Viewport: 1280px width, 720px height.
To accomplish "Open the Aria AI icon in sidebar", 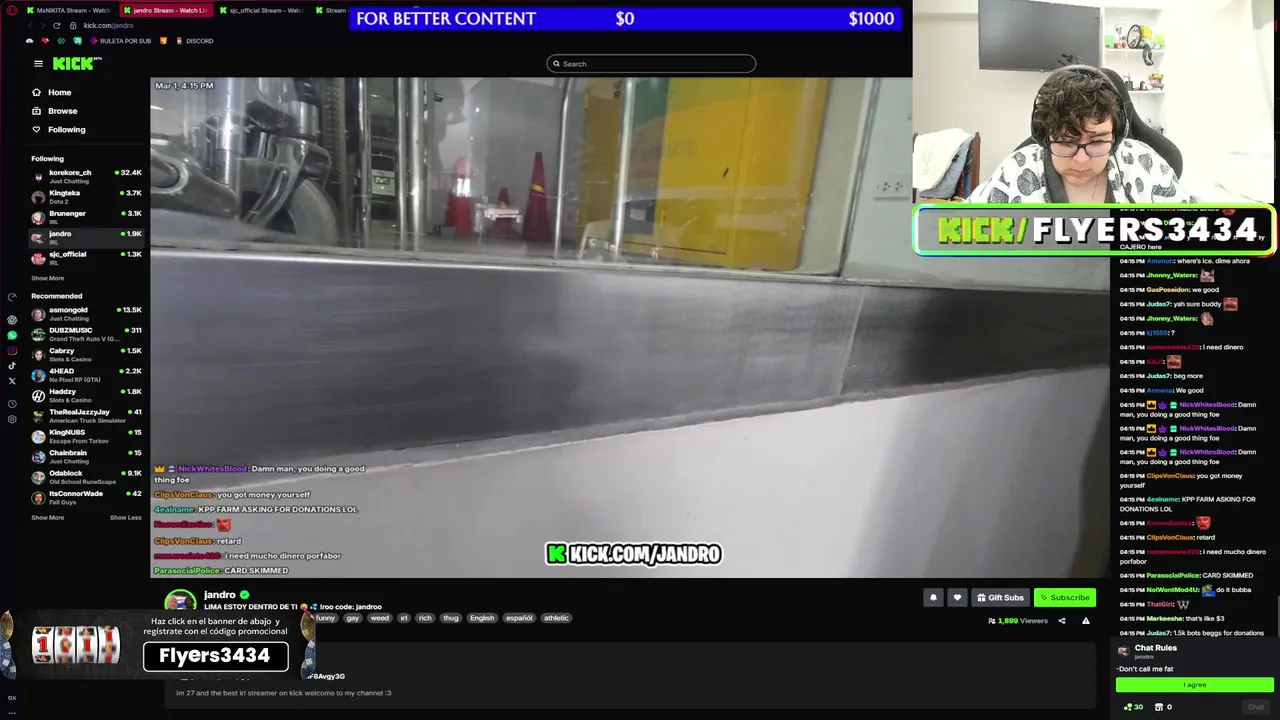I will tap(12, 320).
